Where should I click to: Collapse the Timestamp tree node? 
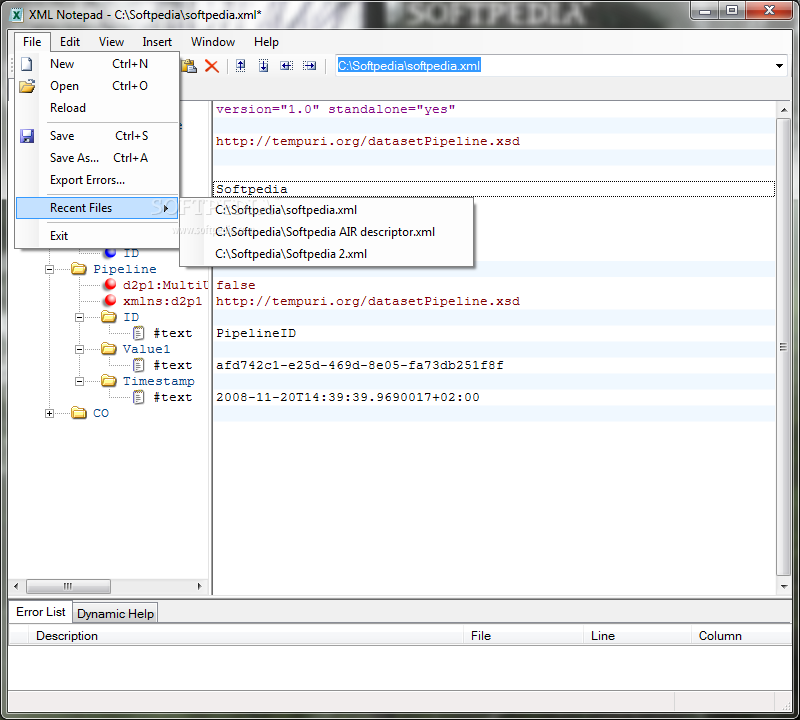tap(79, 381)
